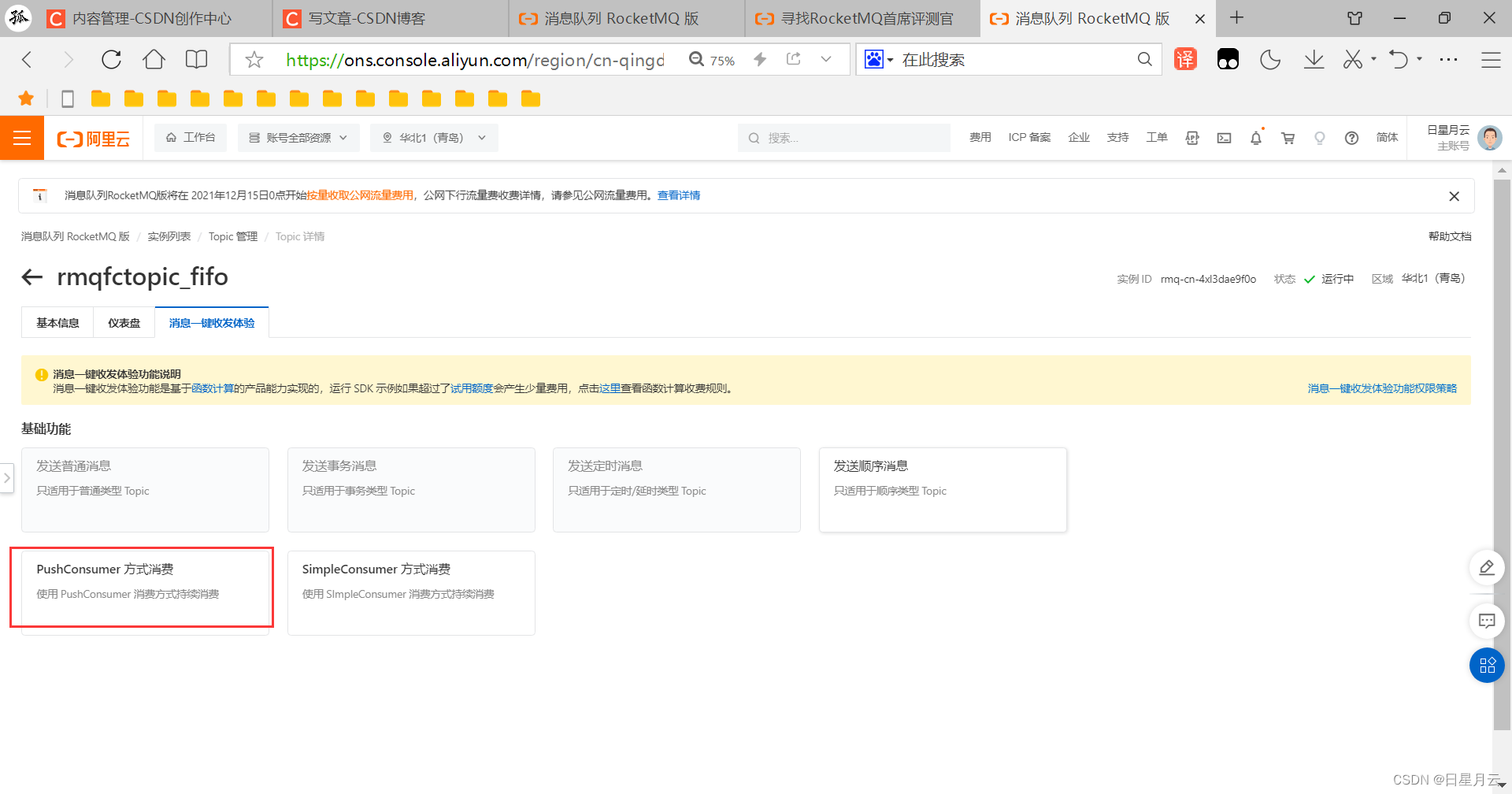Open the browser more options ellipsis

(x=1448, y=60)
